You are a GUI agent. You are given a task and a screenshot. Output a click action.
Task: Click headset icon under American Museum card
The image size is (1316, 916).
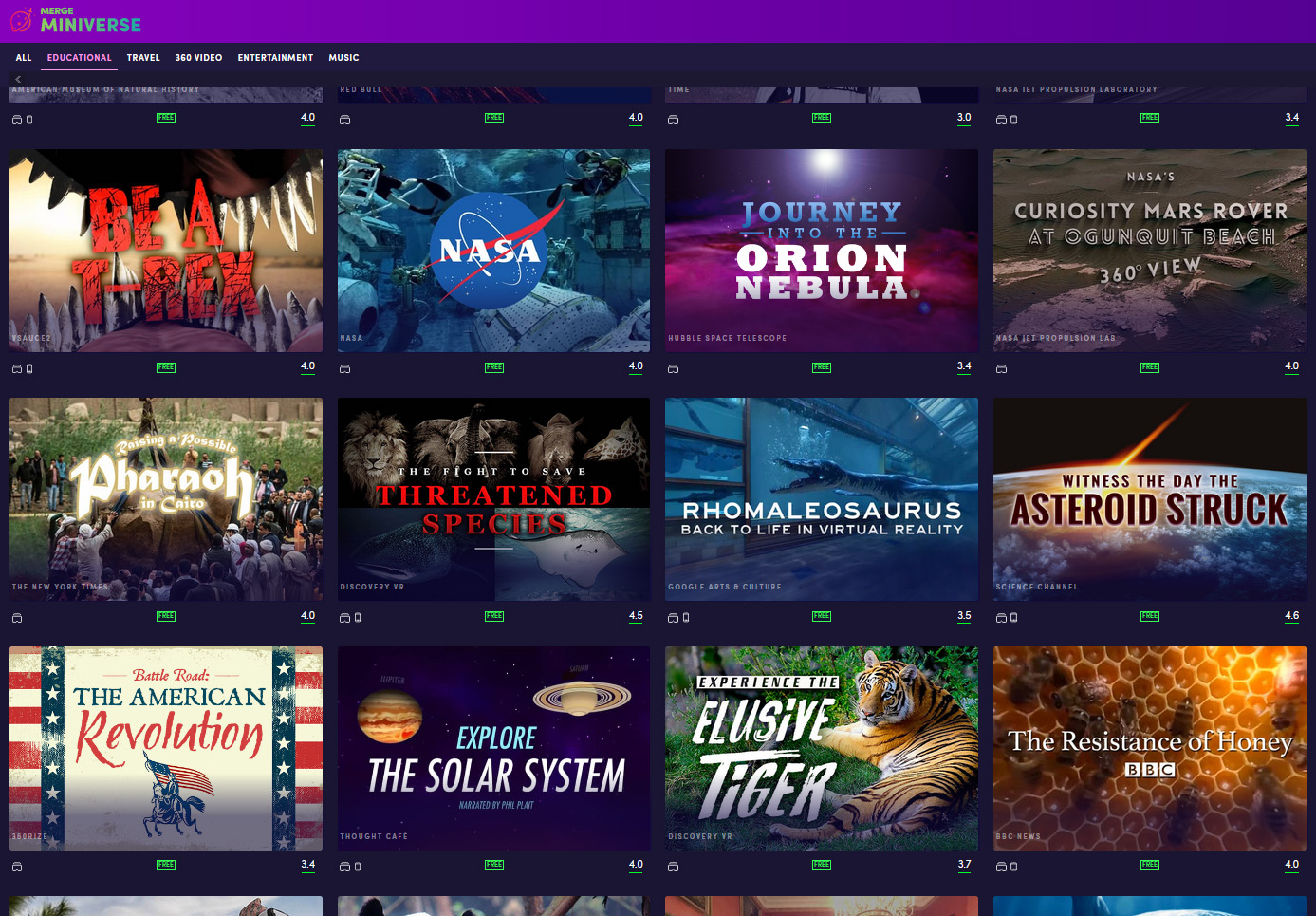tap(17, 120)
